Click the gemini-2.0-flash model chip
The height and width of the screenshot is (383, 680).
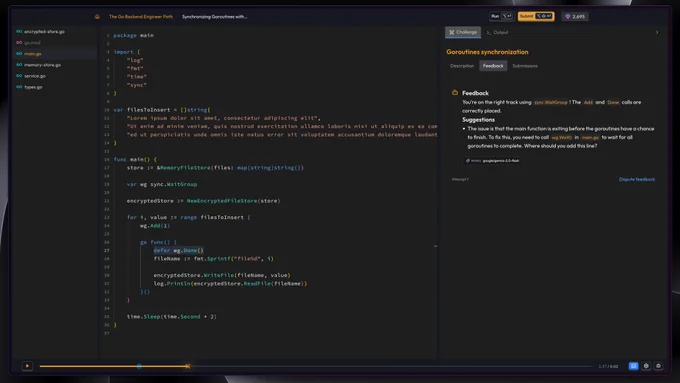coord(492,160)
